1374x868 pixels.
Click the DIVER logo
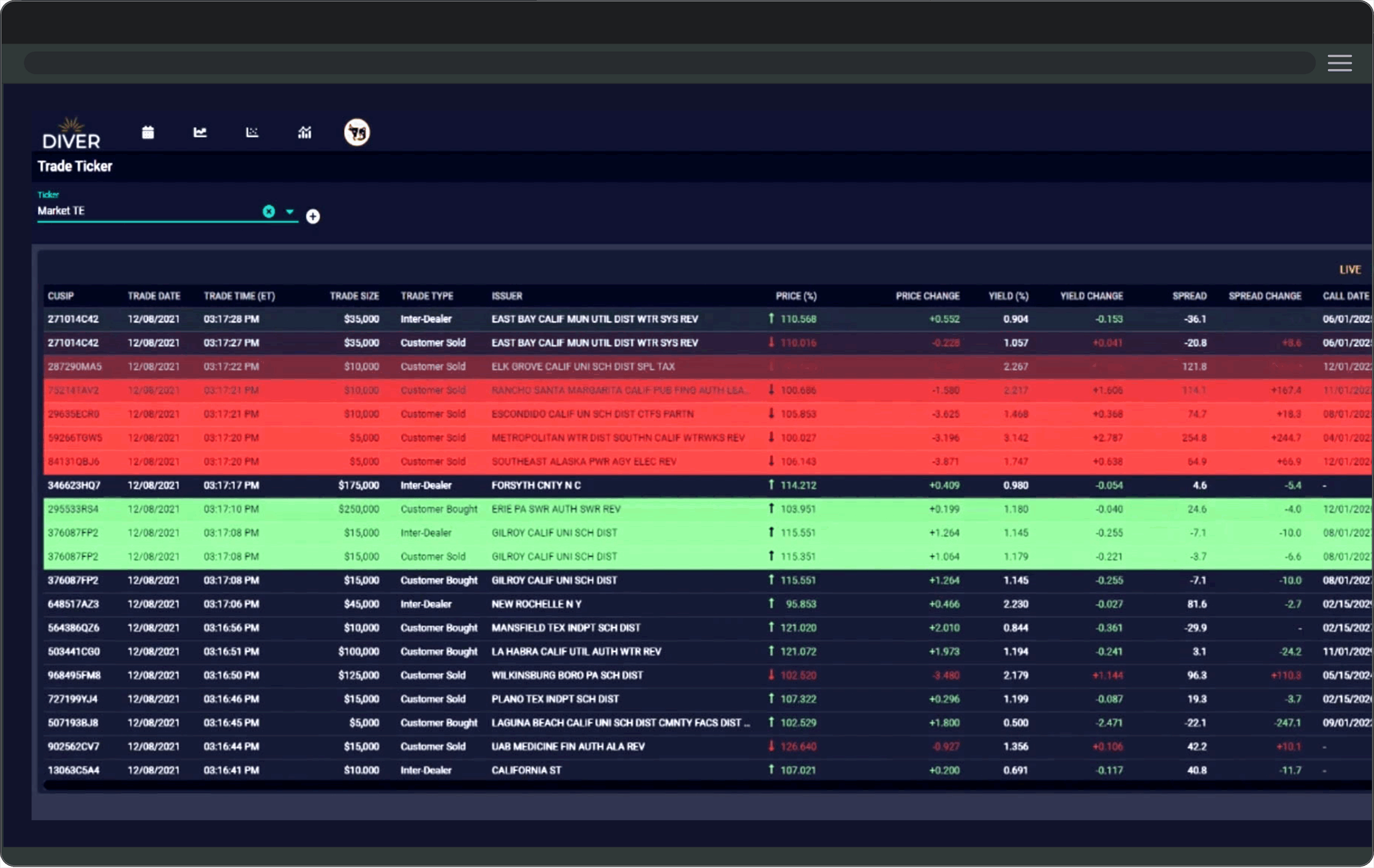[71, 135]
